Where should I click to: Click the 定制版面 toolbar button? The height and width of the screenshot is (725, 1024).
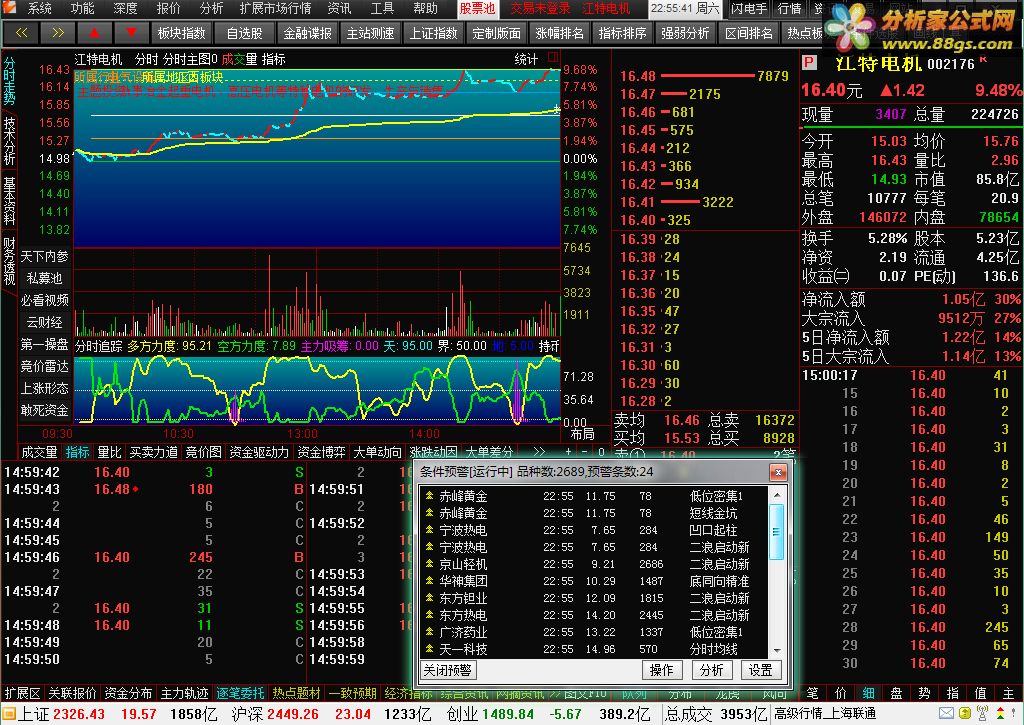pyautogui.click(x=496, y=33)
